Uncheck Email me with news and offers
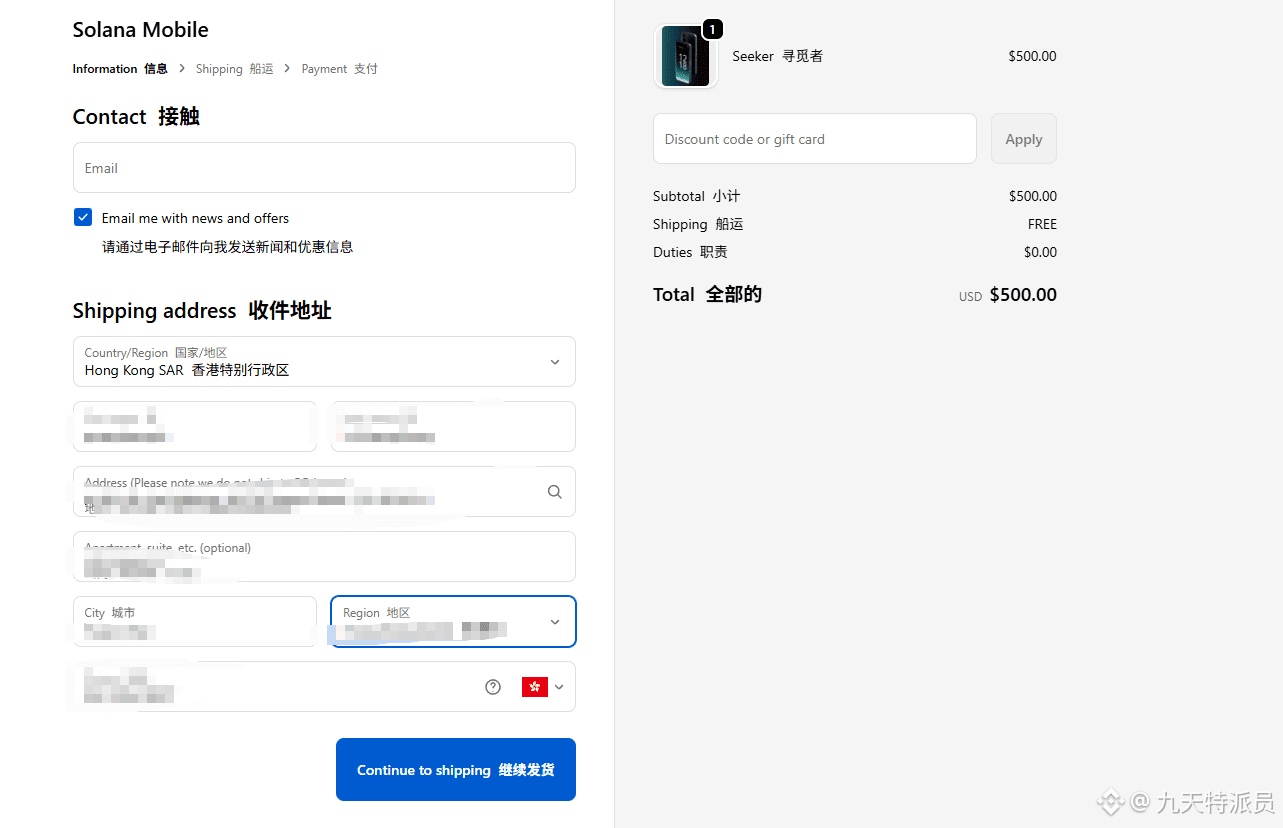The height and width of the screenshot is (828, 1283). [83, 218]
